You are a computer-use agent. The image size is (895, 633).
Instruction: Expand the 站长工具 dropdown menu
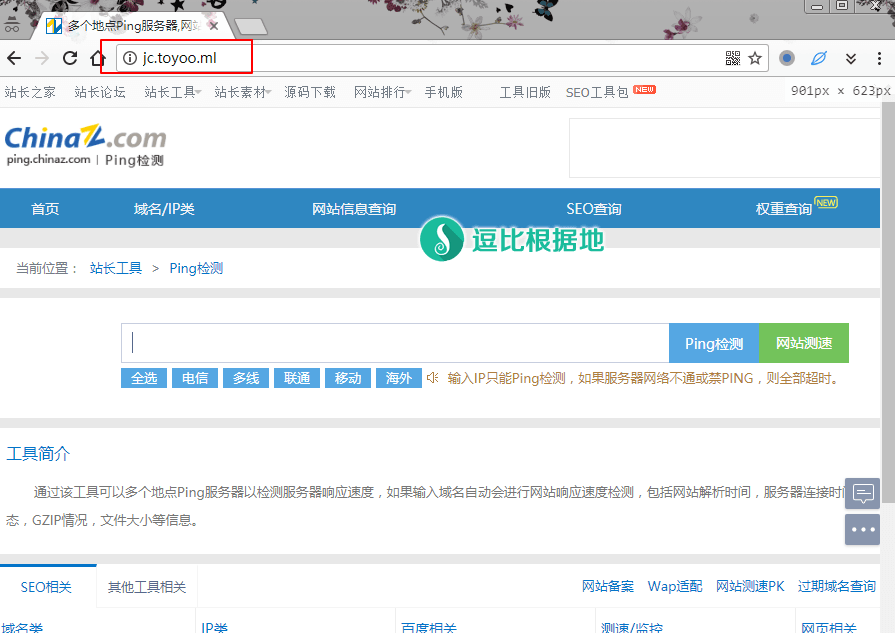click(x=173, y=92)
